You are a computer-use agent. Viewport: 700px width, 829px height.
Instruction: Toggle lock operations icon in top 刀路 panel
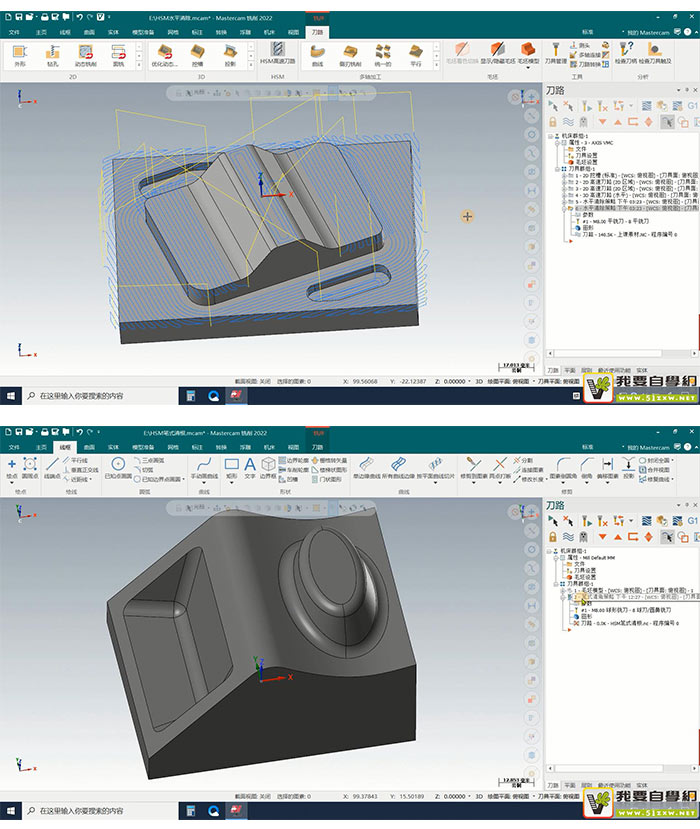(553, 122)
